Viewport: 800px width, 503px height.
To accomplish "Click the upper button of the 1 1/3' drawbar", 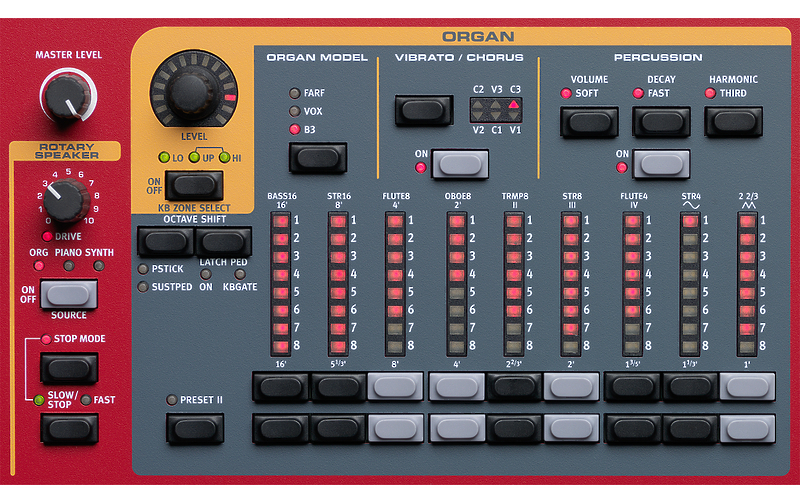I will point(690,387).
